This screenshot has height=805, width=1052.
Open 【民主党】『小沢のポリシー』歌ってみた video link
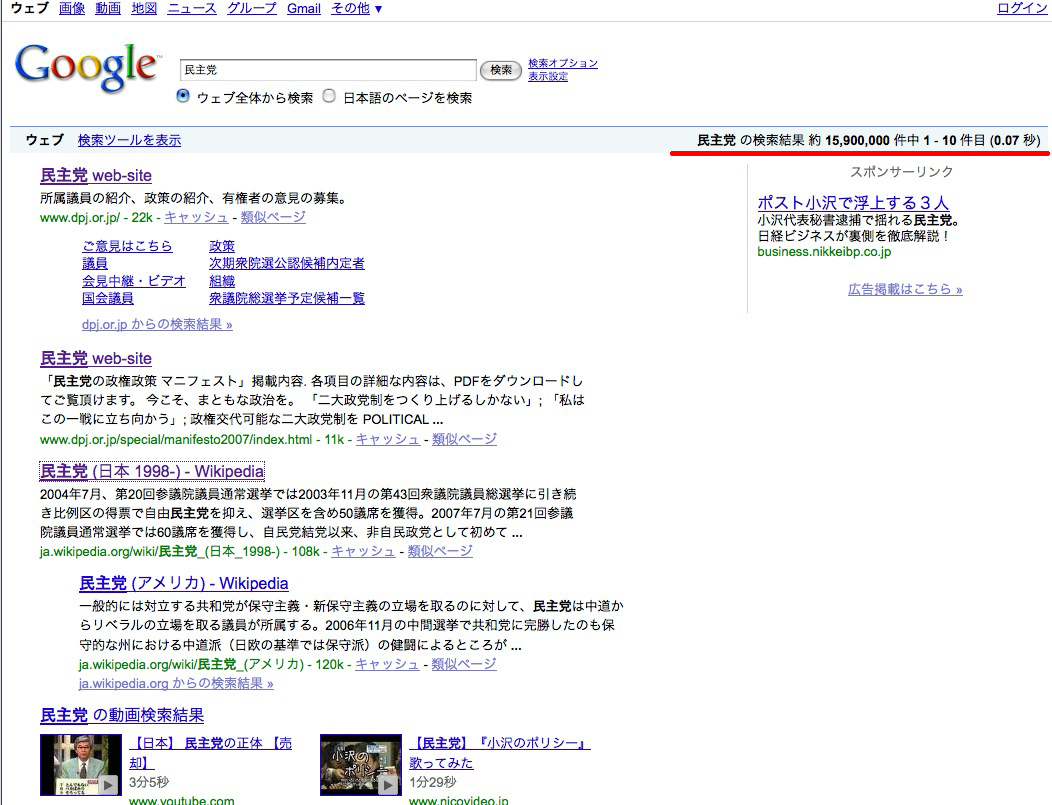pos(500,753)
